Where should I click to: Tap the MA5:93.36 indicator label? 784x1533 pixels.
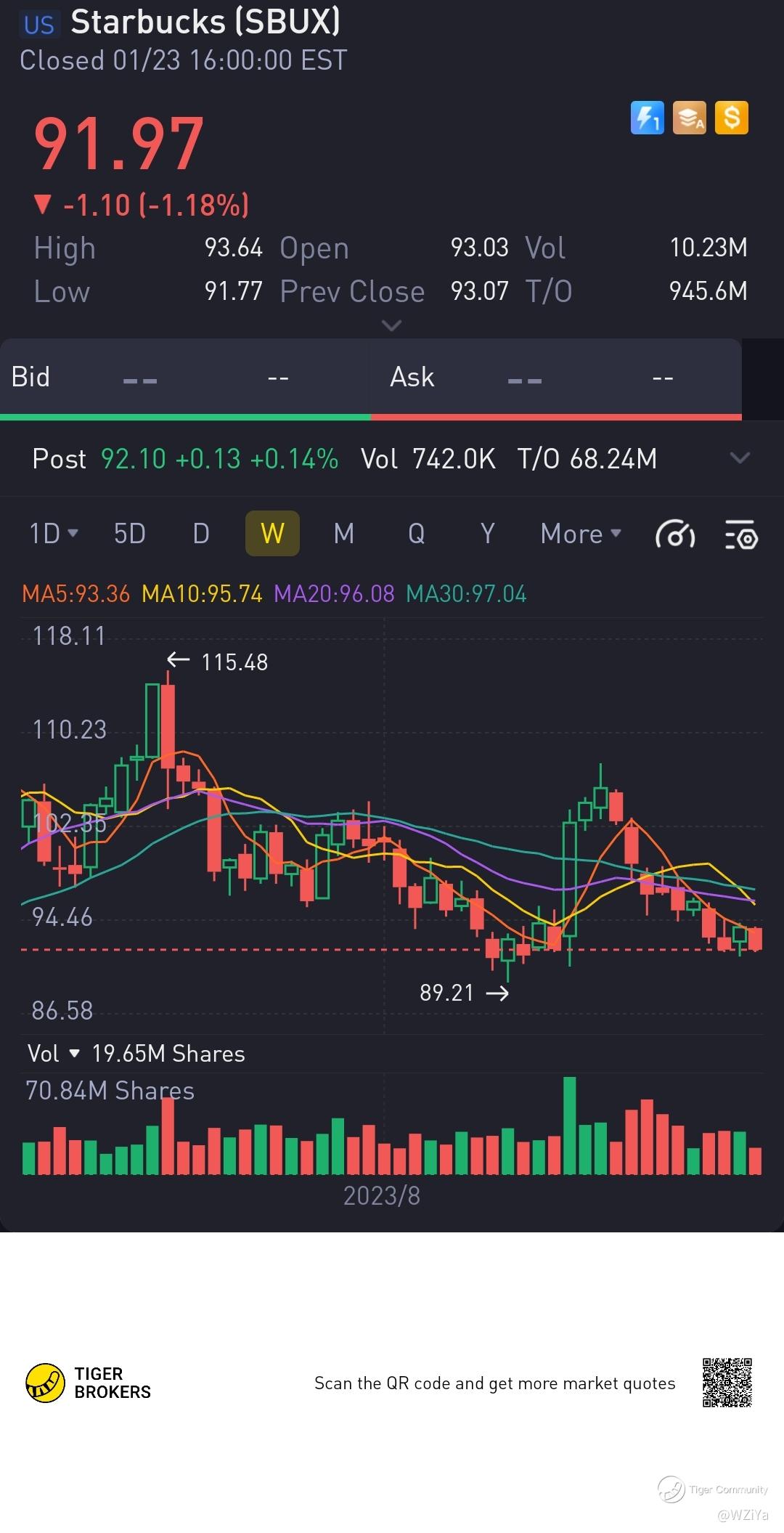click(x=76, y=594)
